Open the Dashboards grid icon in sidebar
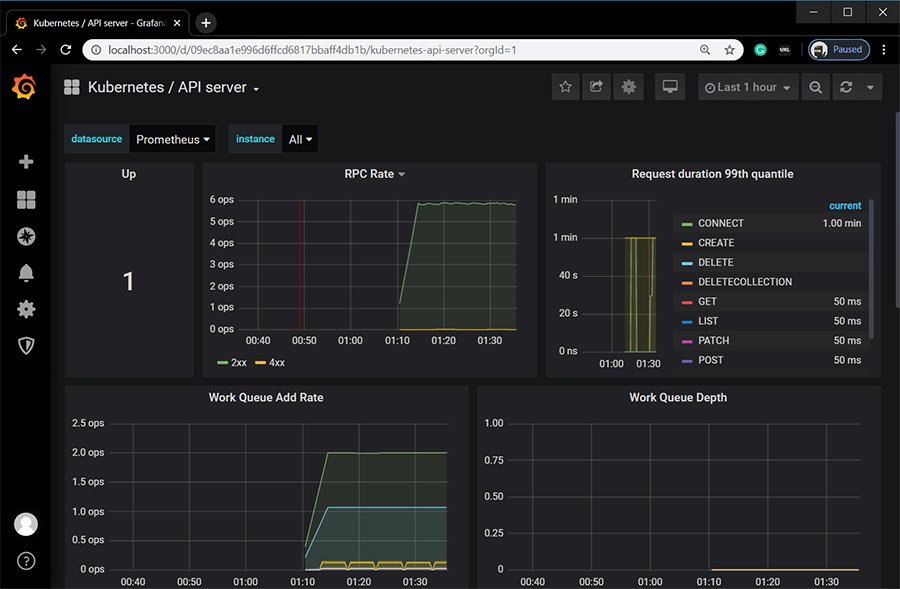Image resolution: width=900 pixels, height=589 pixels. click(26, 200)
